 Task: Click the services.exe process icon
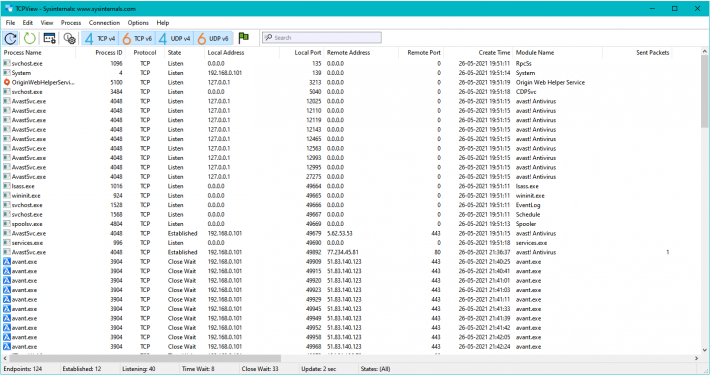[x=6, y=243]
